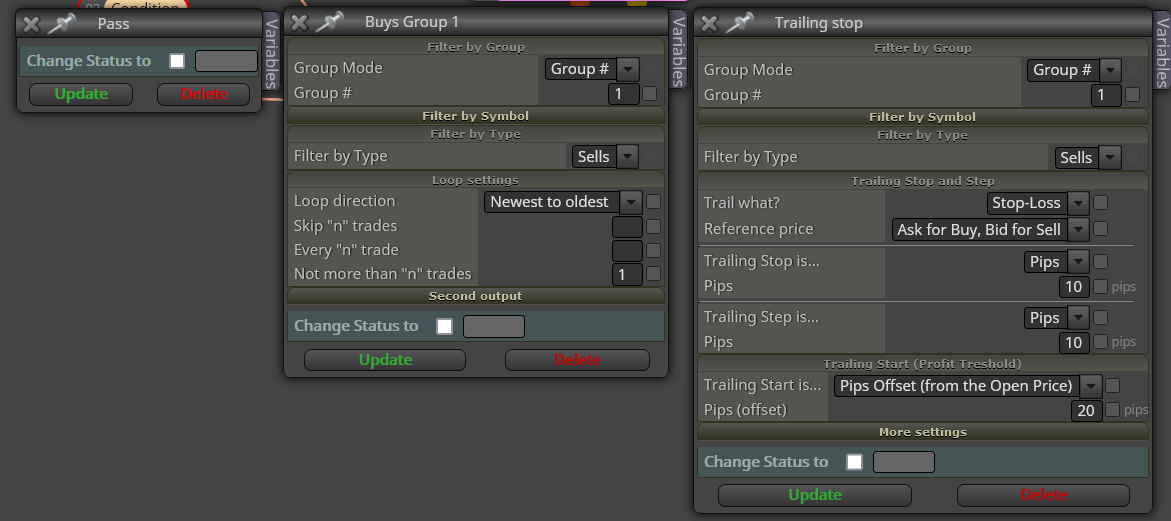Expand Filter by Symbol in Trailing stop

pos(922,117)
